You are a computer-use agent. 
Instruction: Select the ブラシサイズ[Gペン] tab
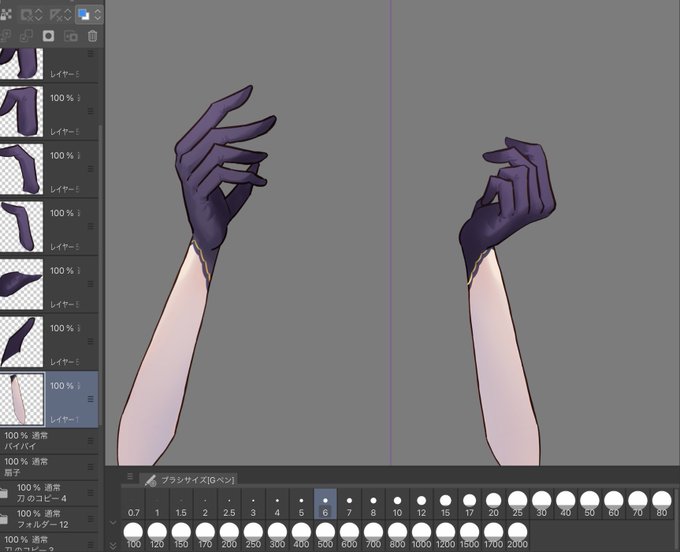[188, 480]
